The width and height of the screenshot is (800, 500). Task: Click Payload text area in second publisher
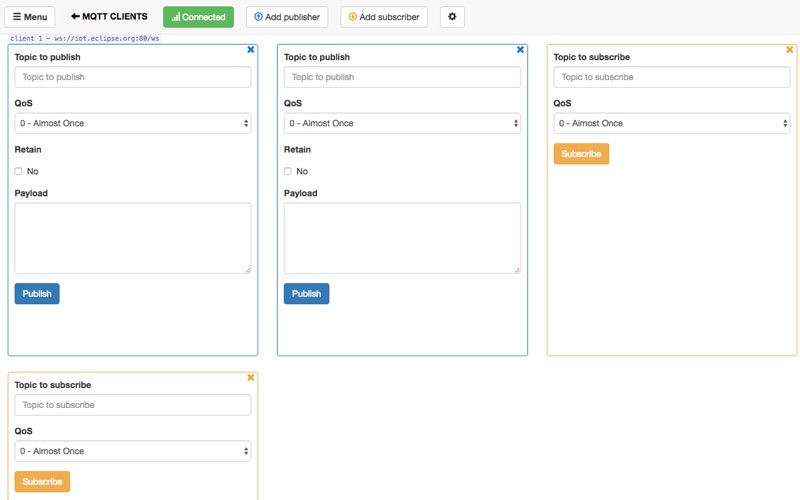[x=402, y=238]
